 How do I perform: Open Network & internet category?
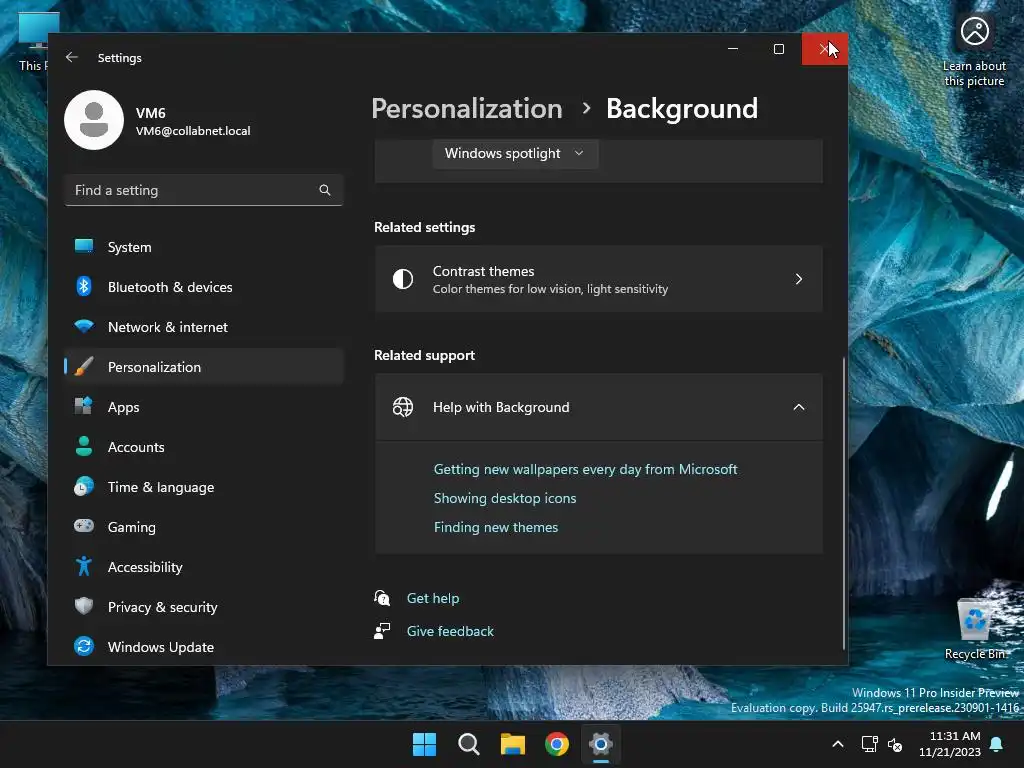[x=204, y=327]
